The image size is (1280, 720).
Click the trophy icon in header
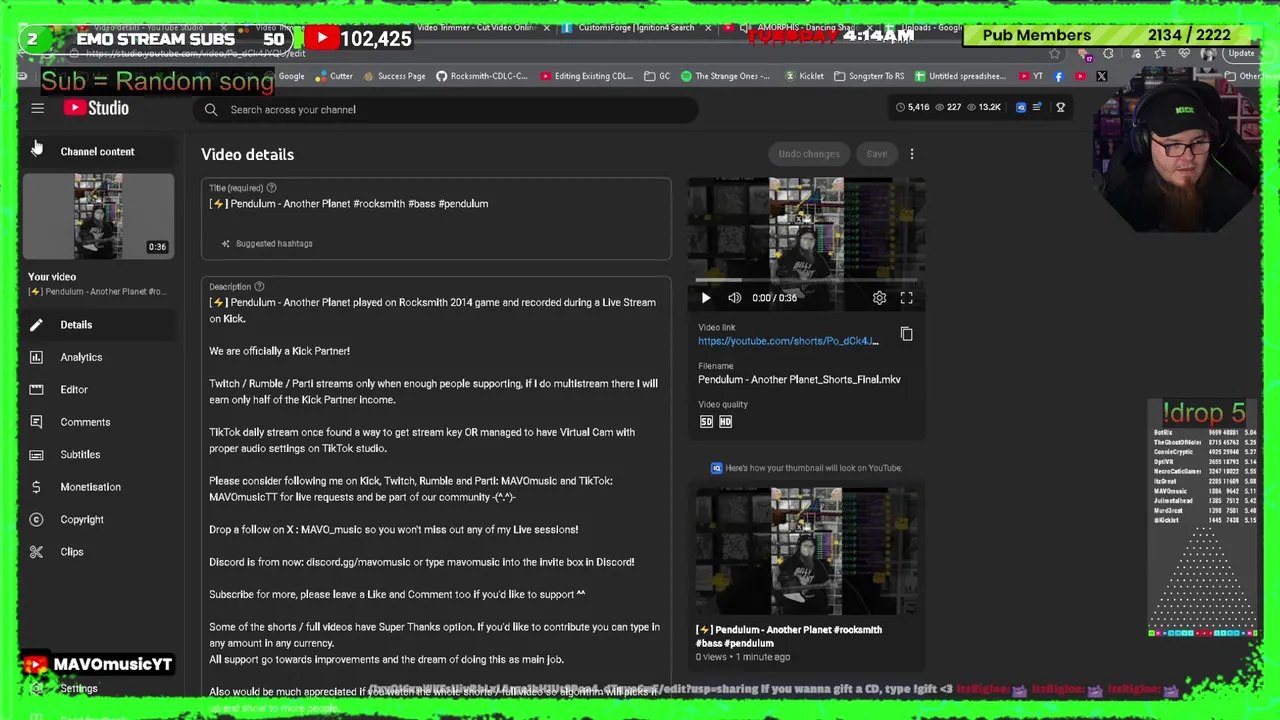point(1061,107)
